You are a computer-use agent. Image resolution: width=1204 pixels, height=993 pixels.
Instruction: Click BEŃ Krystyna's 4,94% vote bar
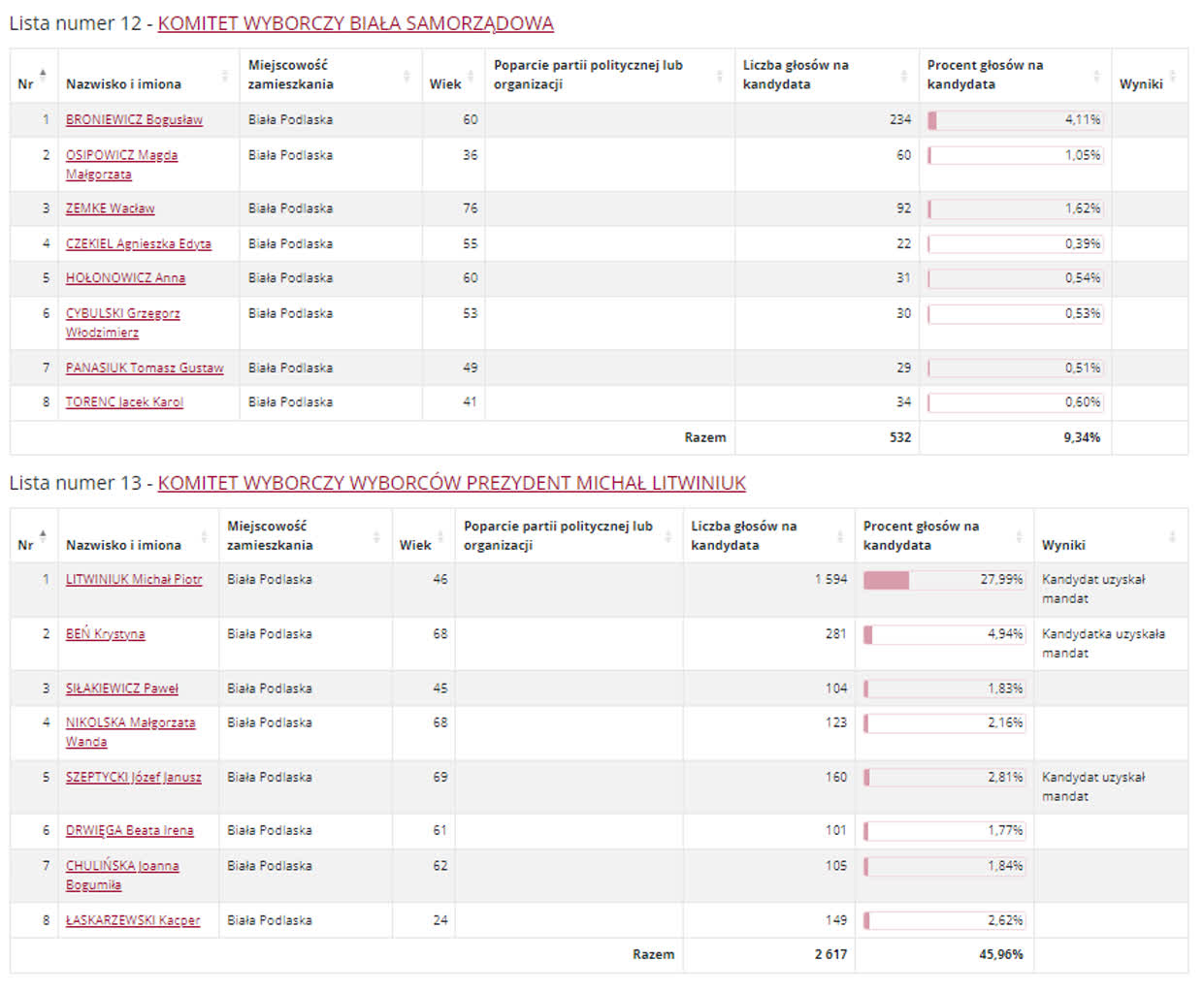(942, 633)
